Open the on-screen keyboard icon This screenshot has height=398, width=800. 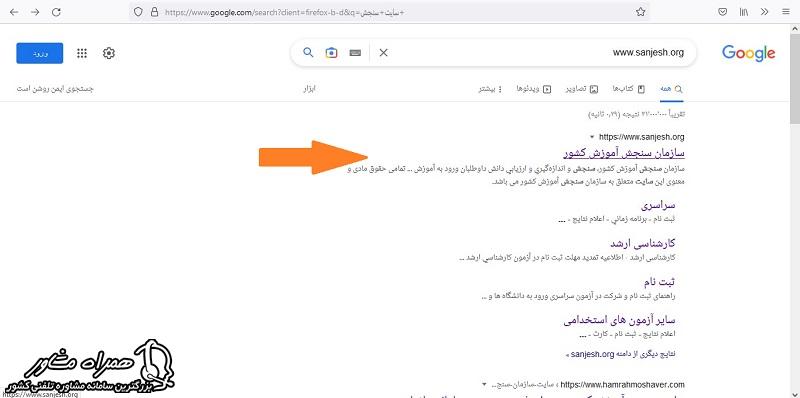(356, 53)
